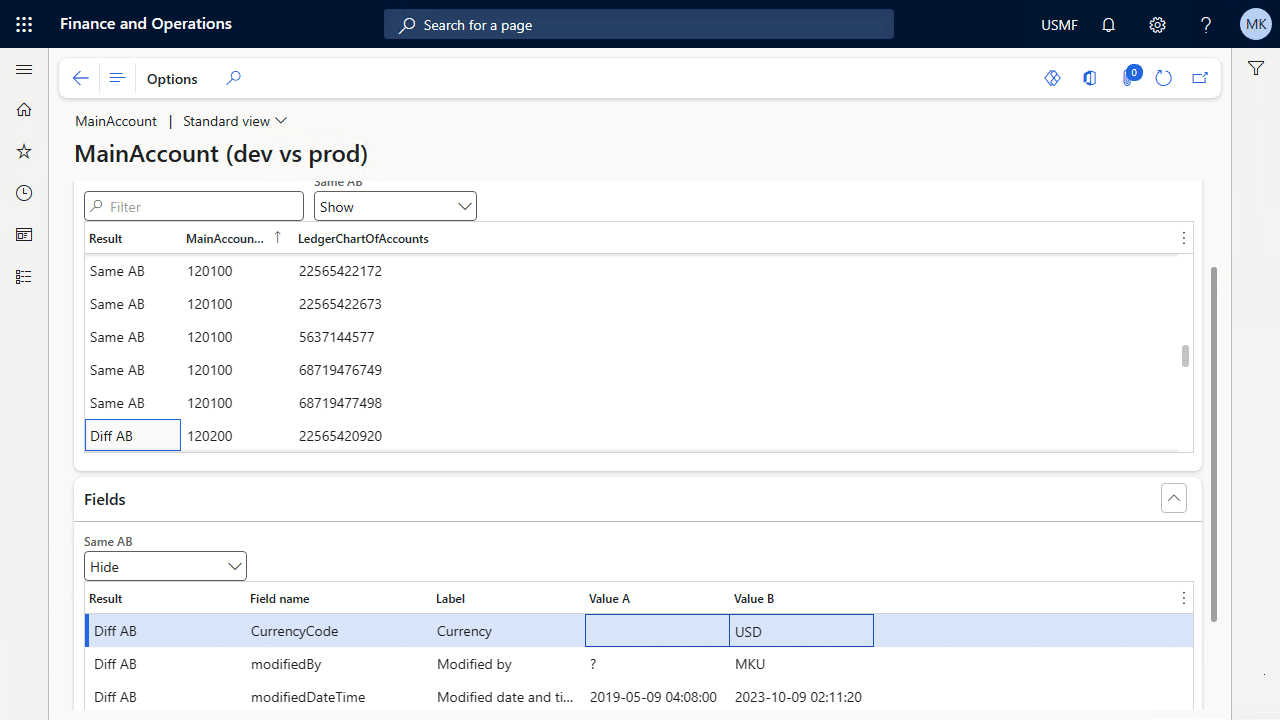Click the Currency label cell

465,631
